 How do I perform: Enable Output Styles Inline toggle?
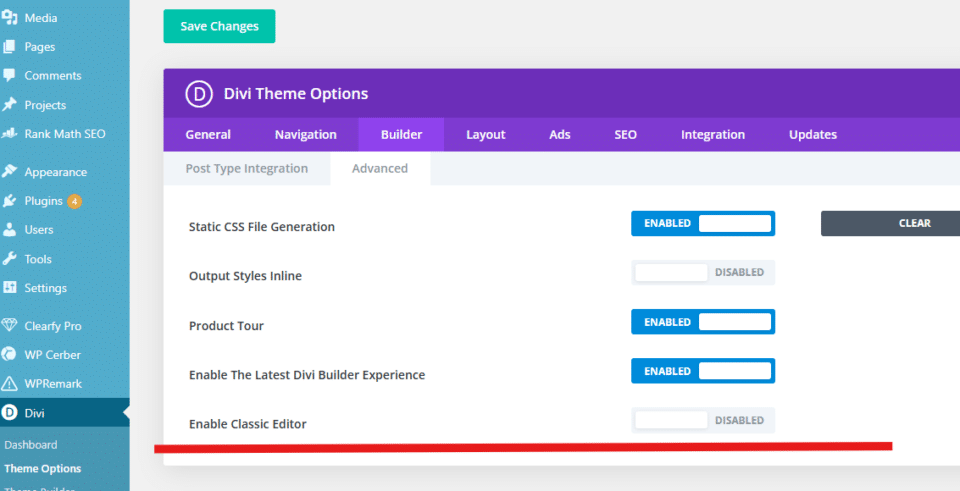tap(703, 272)
